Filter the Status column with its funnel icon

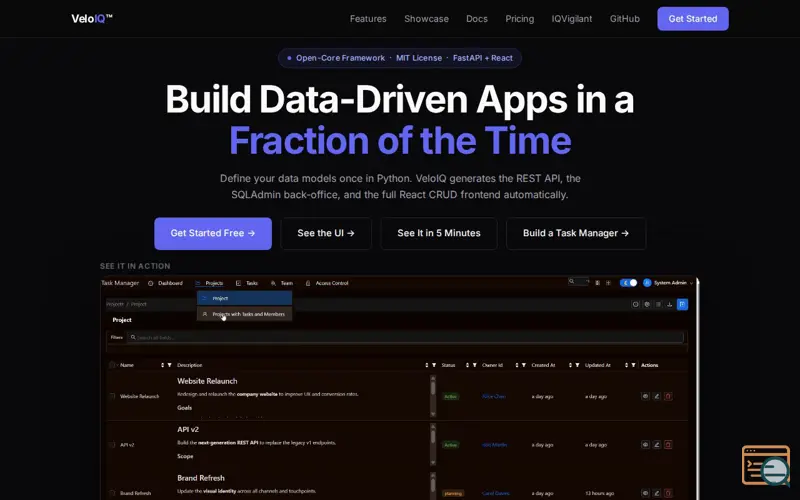(x=474, y=365)
